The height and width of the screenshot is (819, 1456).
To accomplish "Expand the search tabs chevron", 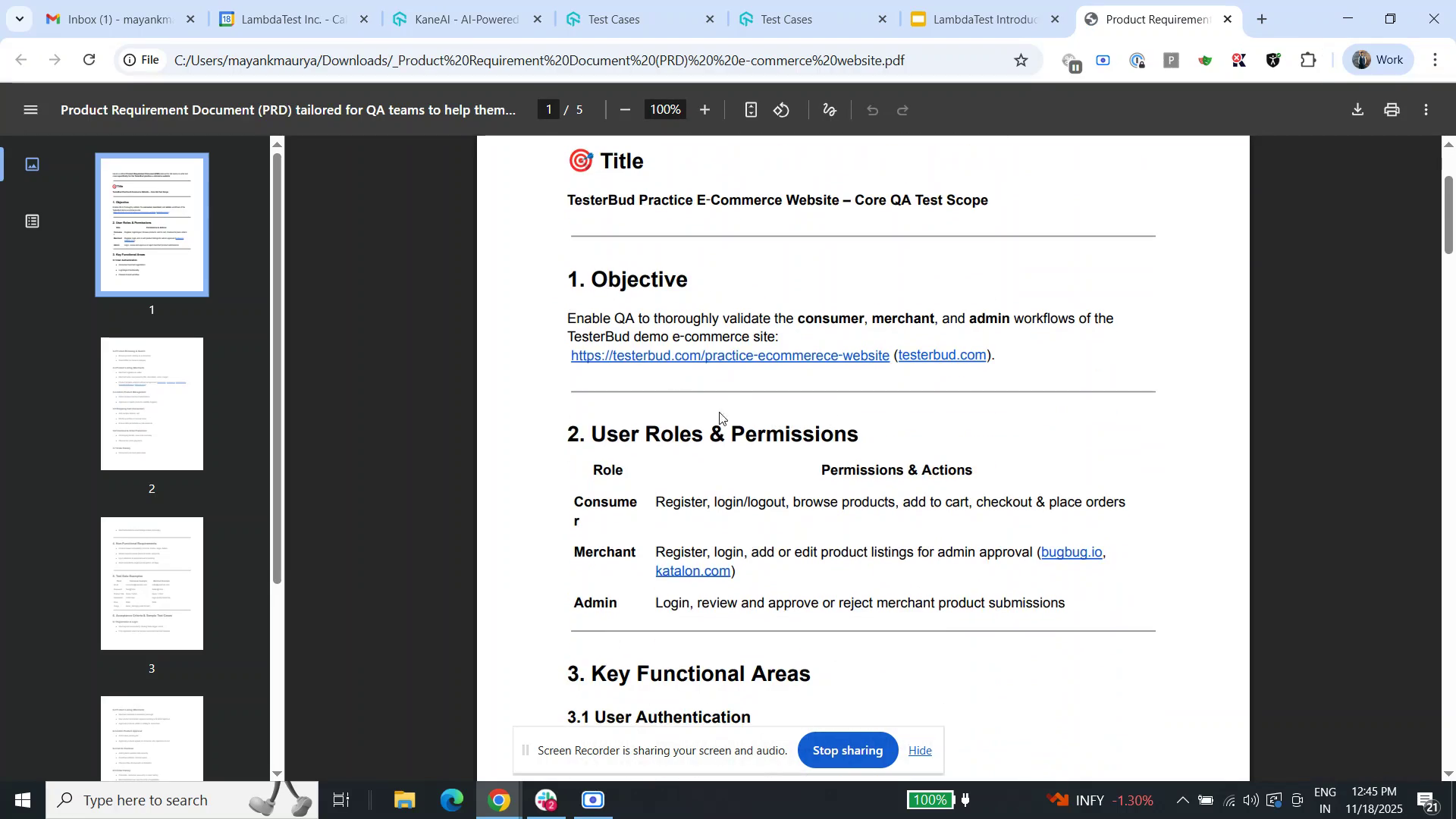I will pyautogui.click(x=20, y=19).
